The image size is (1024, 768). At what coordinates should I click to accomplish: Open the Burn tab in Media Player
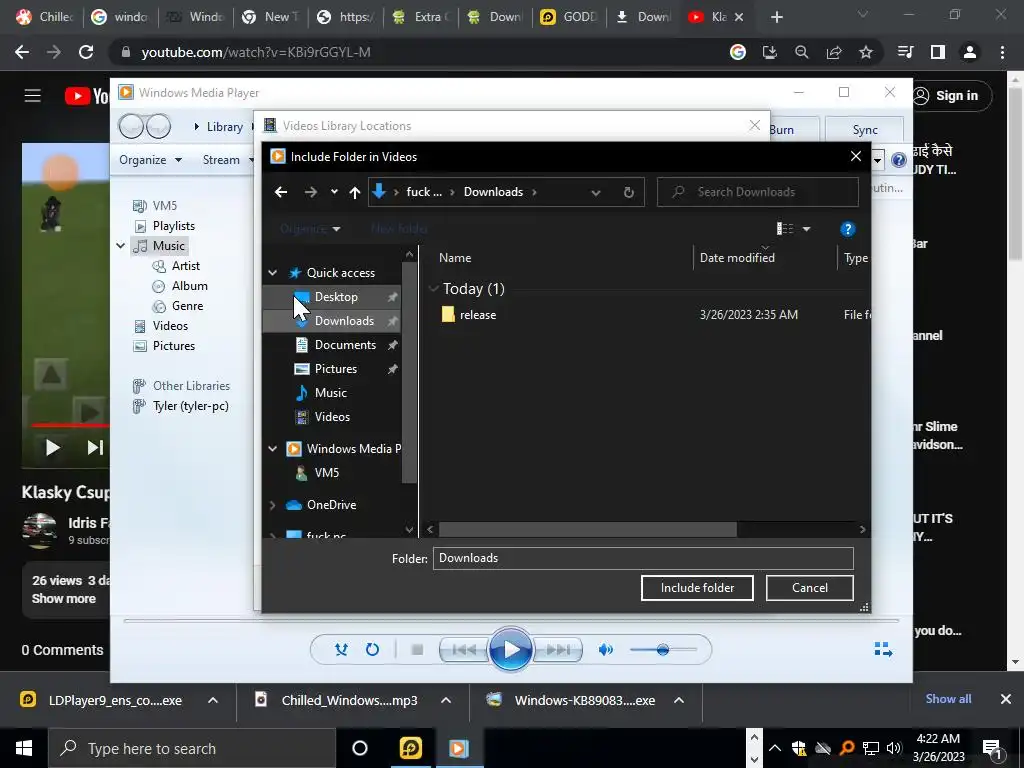[x=781, y=130]
